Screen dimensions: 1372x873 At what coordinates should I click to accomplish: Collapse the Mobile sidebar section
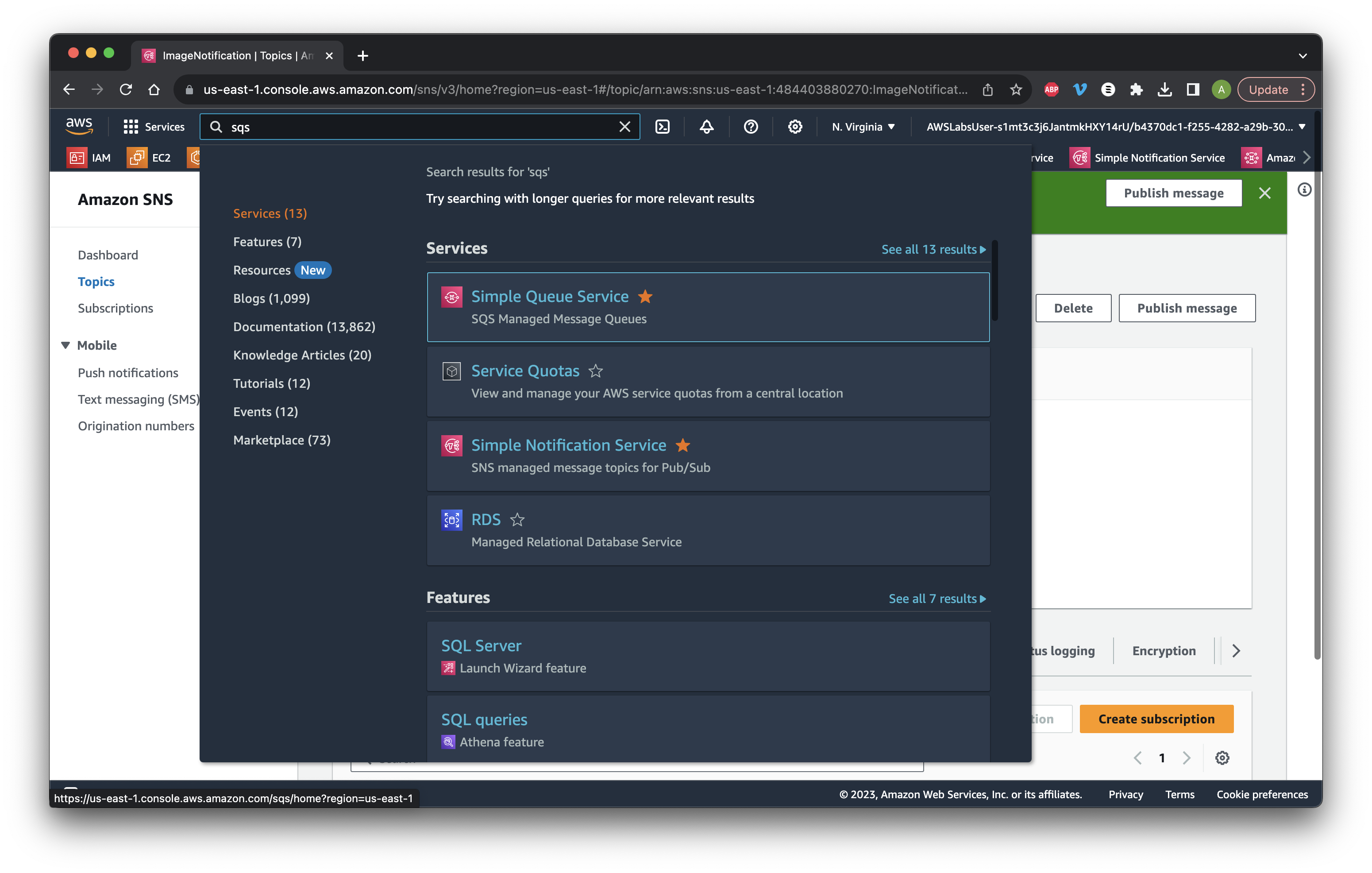click(x=66, y=345)
